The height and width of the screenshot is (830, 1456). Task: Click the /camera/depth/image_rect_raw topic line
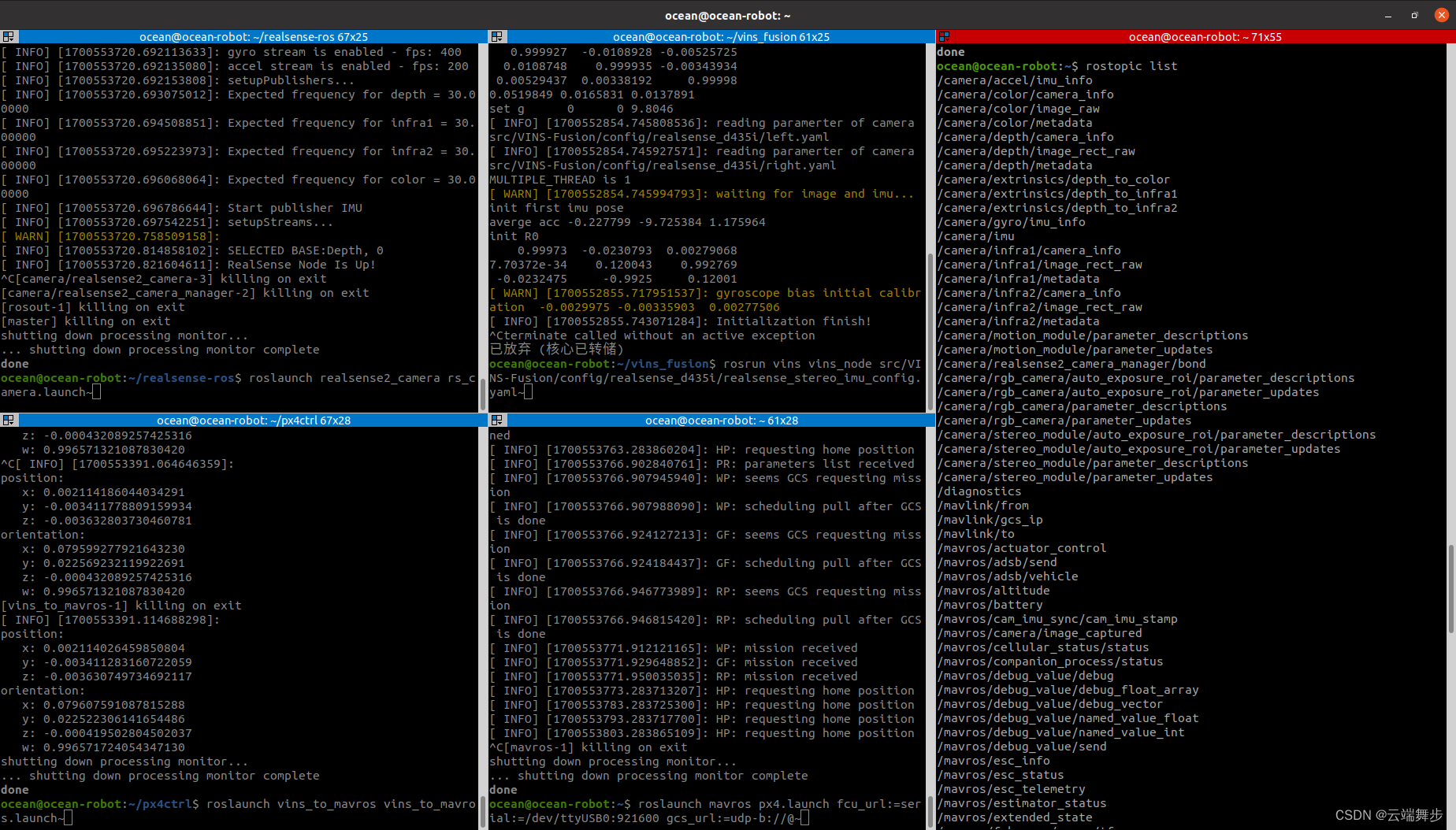click(x=1036, y=151)
